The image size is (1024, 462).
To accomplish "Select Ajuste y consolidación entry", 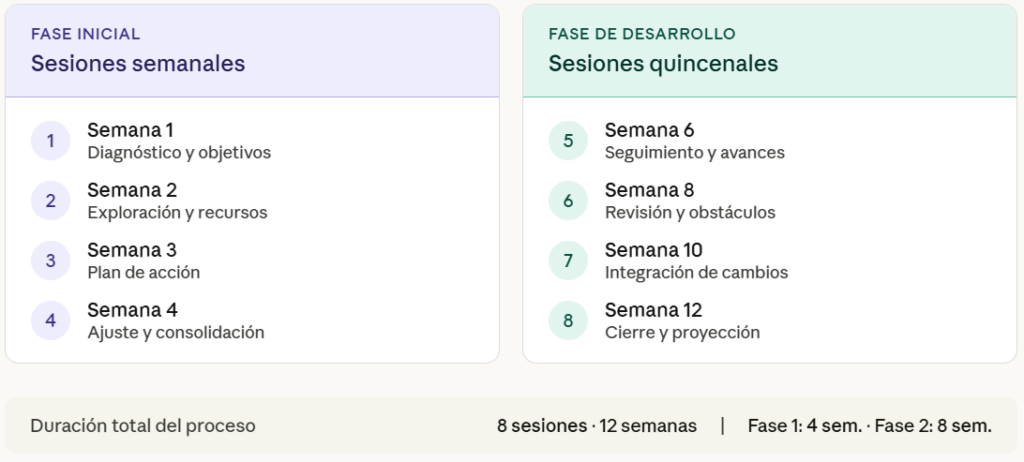I will [176, 333].
